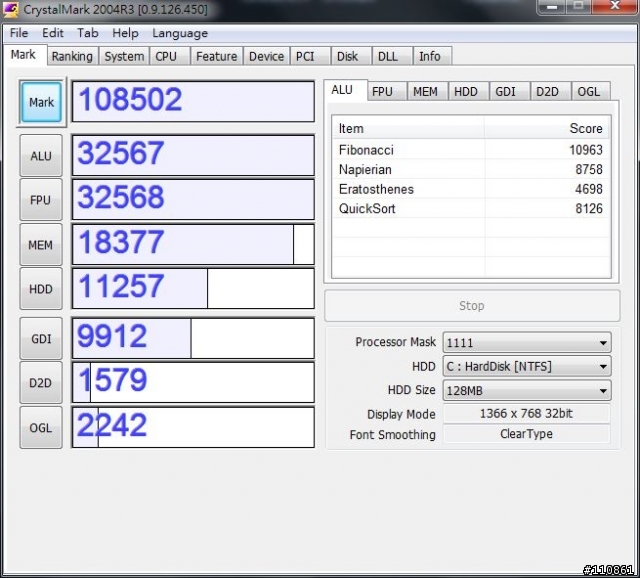Select the ALU results tab
Image resolution: width=640 pixels, height=578 pixels.
coord(345,90)
